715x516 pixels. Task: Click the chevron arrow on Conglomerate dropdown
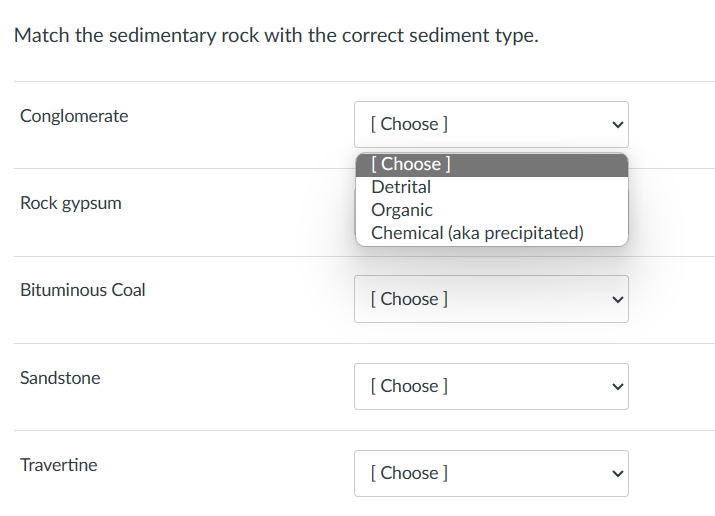tap(617, 125)
